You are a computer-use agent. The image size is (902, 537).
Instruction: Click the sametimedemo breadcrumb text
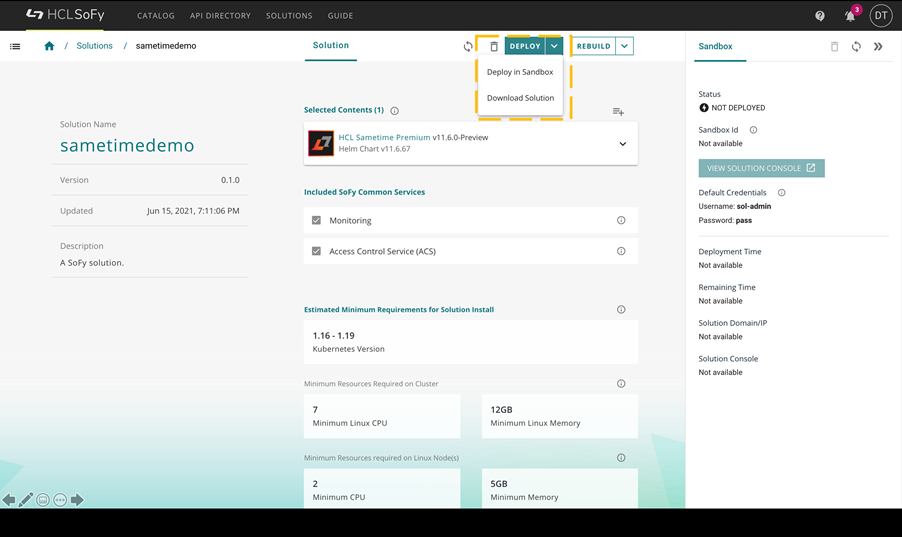click(x=166, y=46)
